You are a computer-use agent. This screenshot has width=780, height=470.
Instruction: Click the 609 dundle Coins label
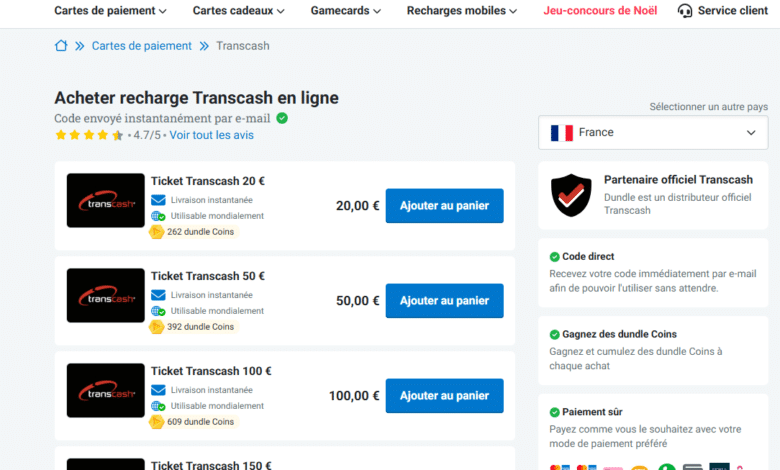[x=200, y=422]
